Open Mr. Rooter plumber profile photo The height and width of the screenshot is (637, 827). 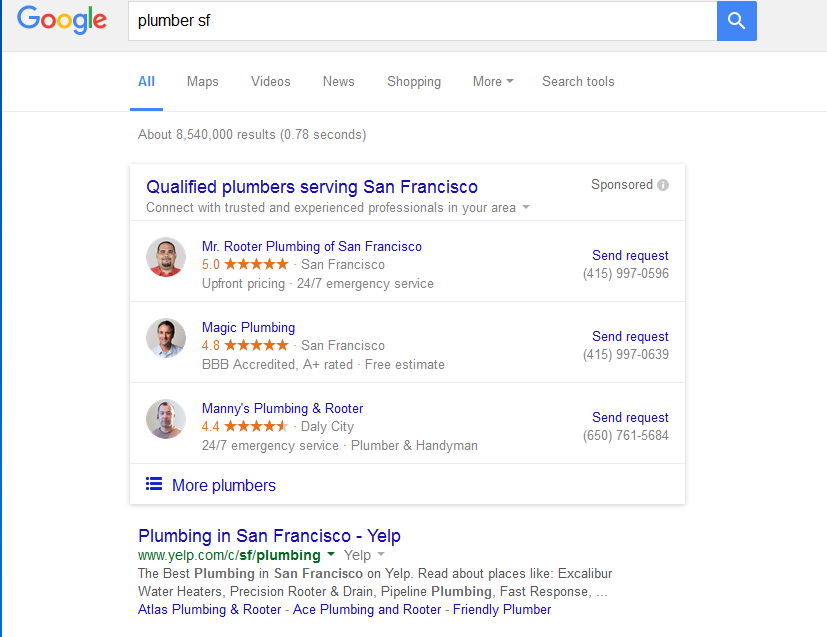pos(166,257)
